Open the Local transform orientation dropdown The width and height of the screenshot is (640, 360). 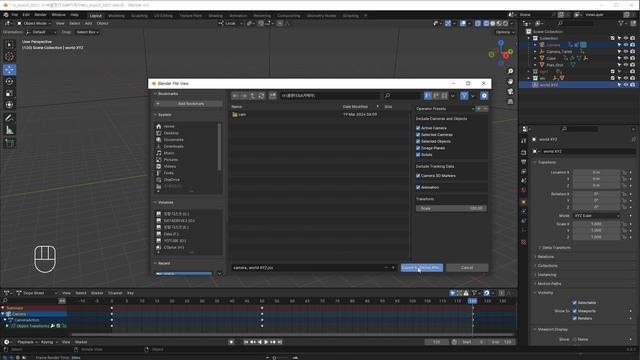click(230, 24)
